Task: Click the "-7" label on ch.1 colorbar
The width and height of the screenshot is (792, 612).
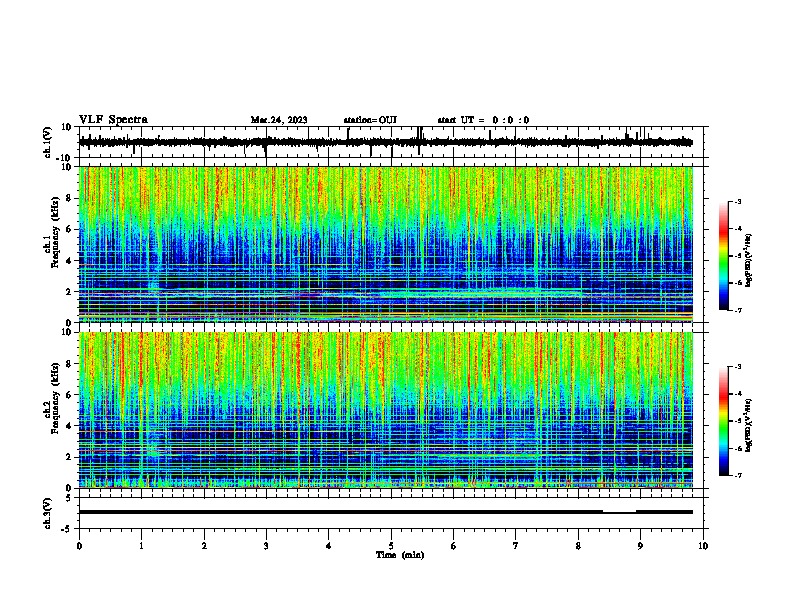Action: point(737,310)
